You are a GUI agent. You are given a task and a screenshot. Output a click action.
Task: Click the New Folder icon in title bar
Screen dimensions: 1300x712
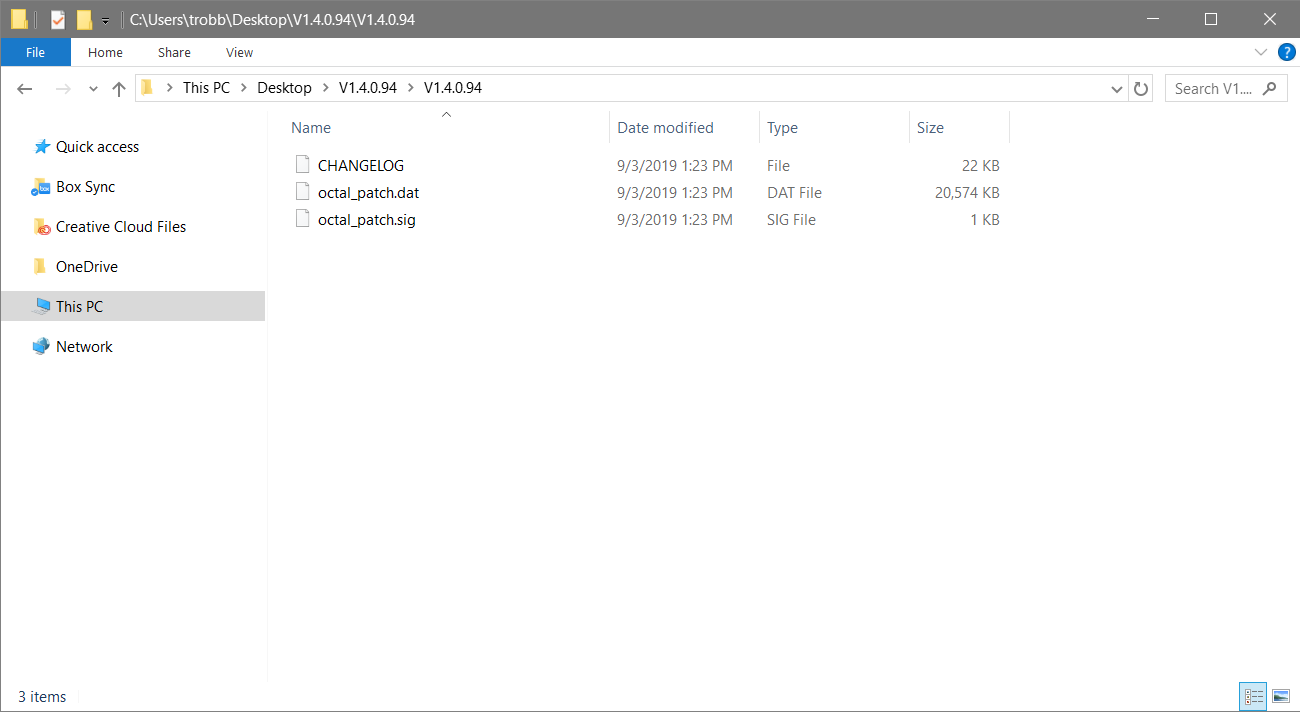point(84,19)
